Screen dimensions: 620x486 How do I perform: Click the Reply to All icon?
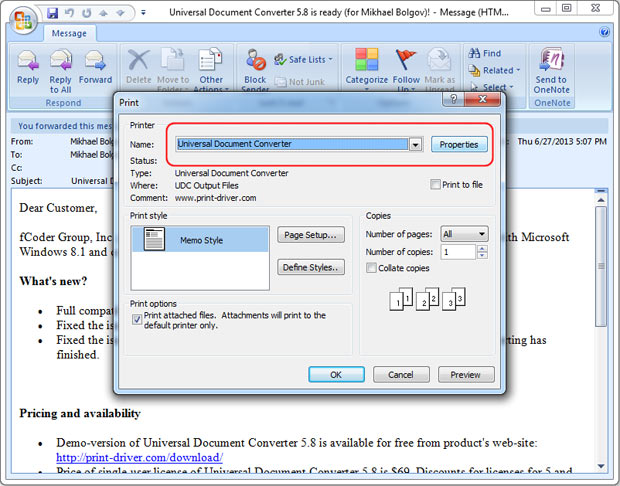(x=60, y=60)
